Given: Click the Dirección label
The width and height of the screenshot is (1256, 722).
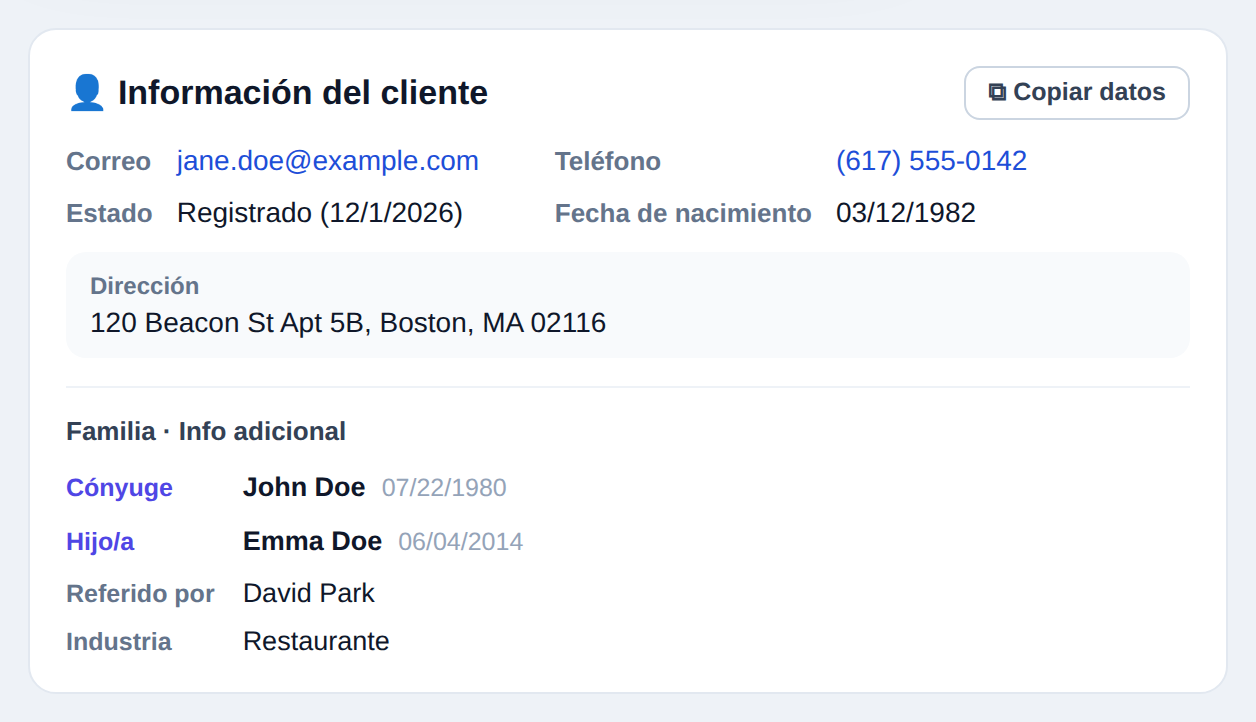Looking at the screenshot, I should pos(144,286).
